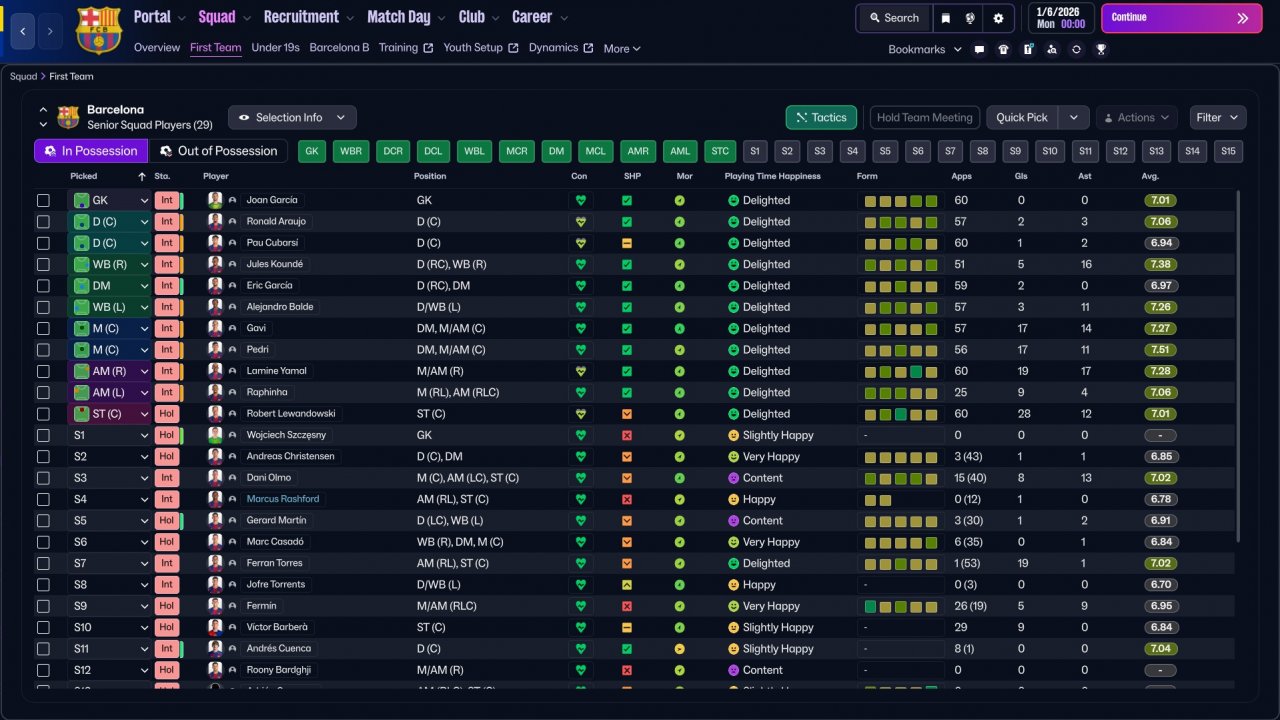Click the FC Barcelona club crest in header
The image size is (1280, 720).
[98, 30]
